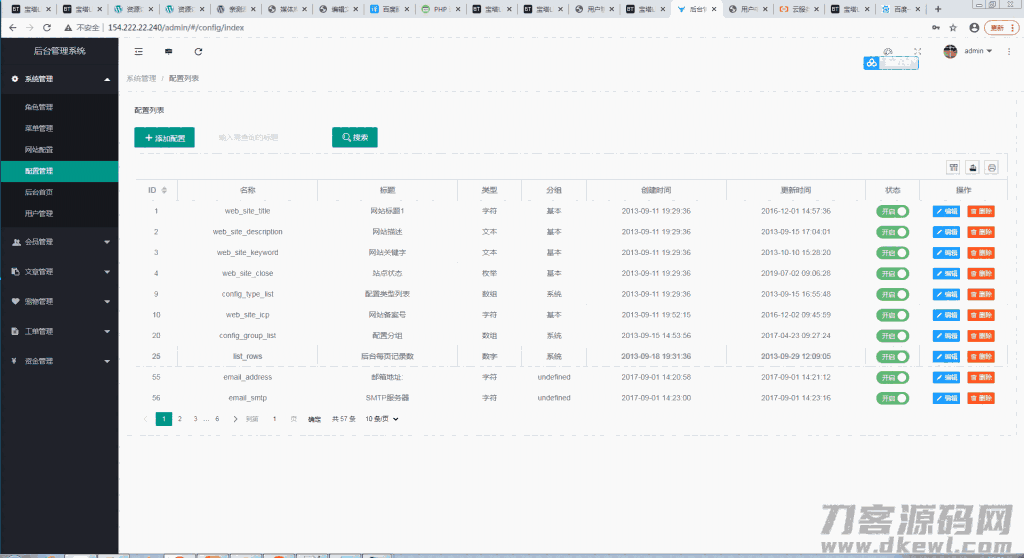Click the fullscreen icon near the admin avatar
This screenshot has width=1024, height=558.
pyautogui.click(x=918, y=51)
